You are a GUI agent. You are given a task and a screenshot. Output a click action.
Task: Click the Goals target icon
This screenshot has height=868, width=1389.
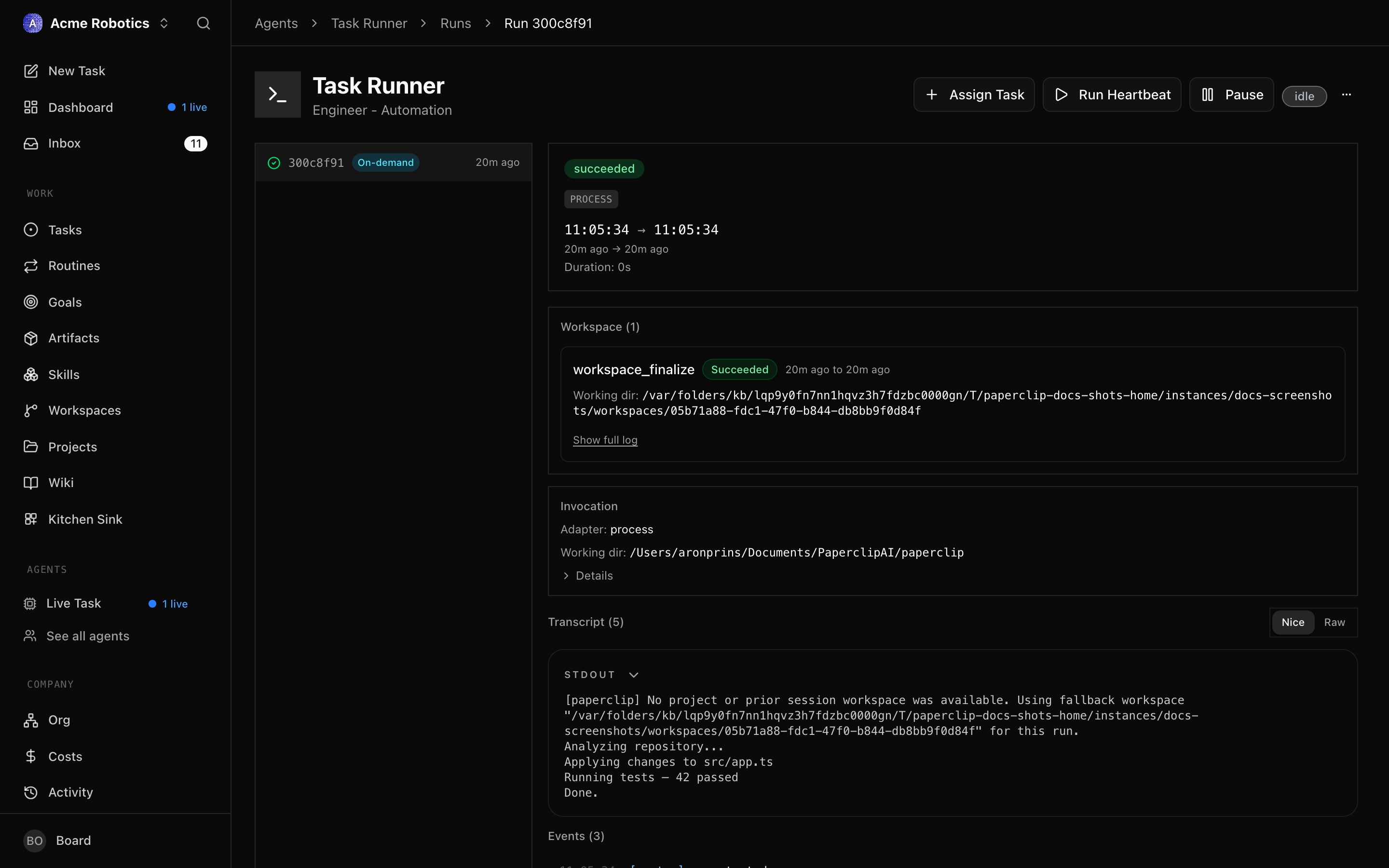pyautogui.click(x=31, y=302)
